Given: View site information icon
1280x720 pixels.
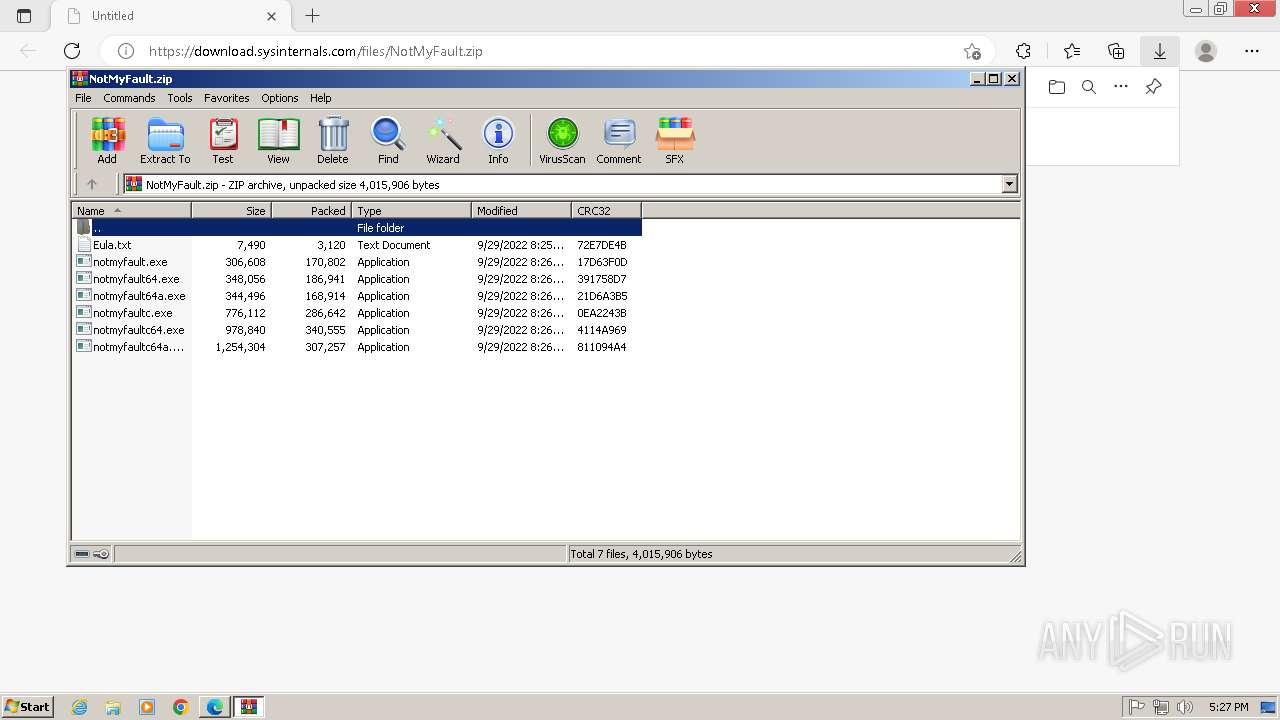Looking at the screenshot, I should (126, 51).
